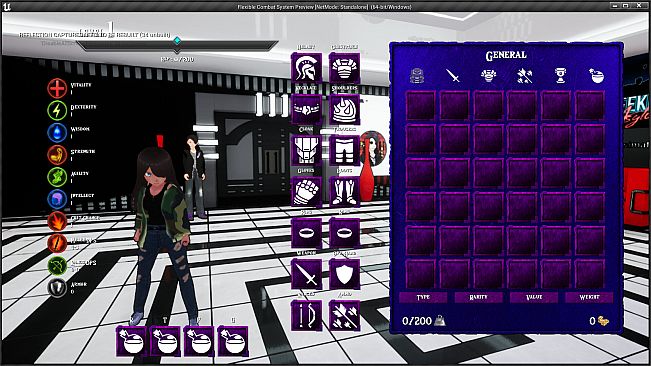Open the Chestplate equipment slot
Viewport: 651px width, 366px height.
pyautogui.click(x=345, y=67)
